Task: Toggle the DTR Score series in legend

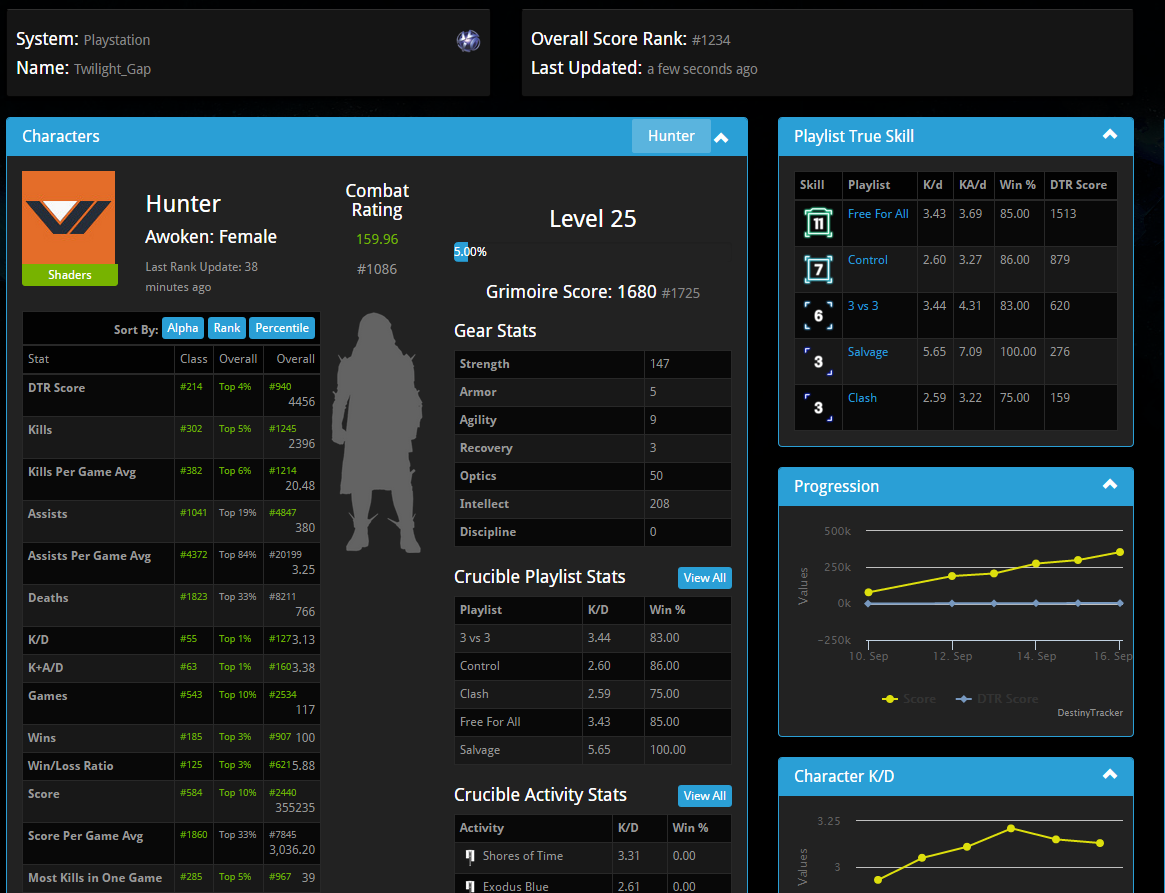Action: tap(996, 699)
